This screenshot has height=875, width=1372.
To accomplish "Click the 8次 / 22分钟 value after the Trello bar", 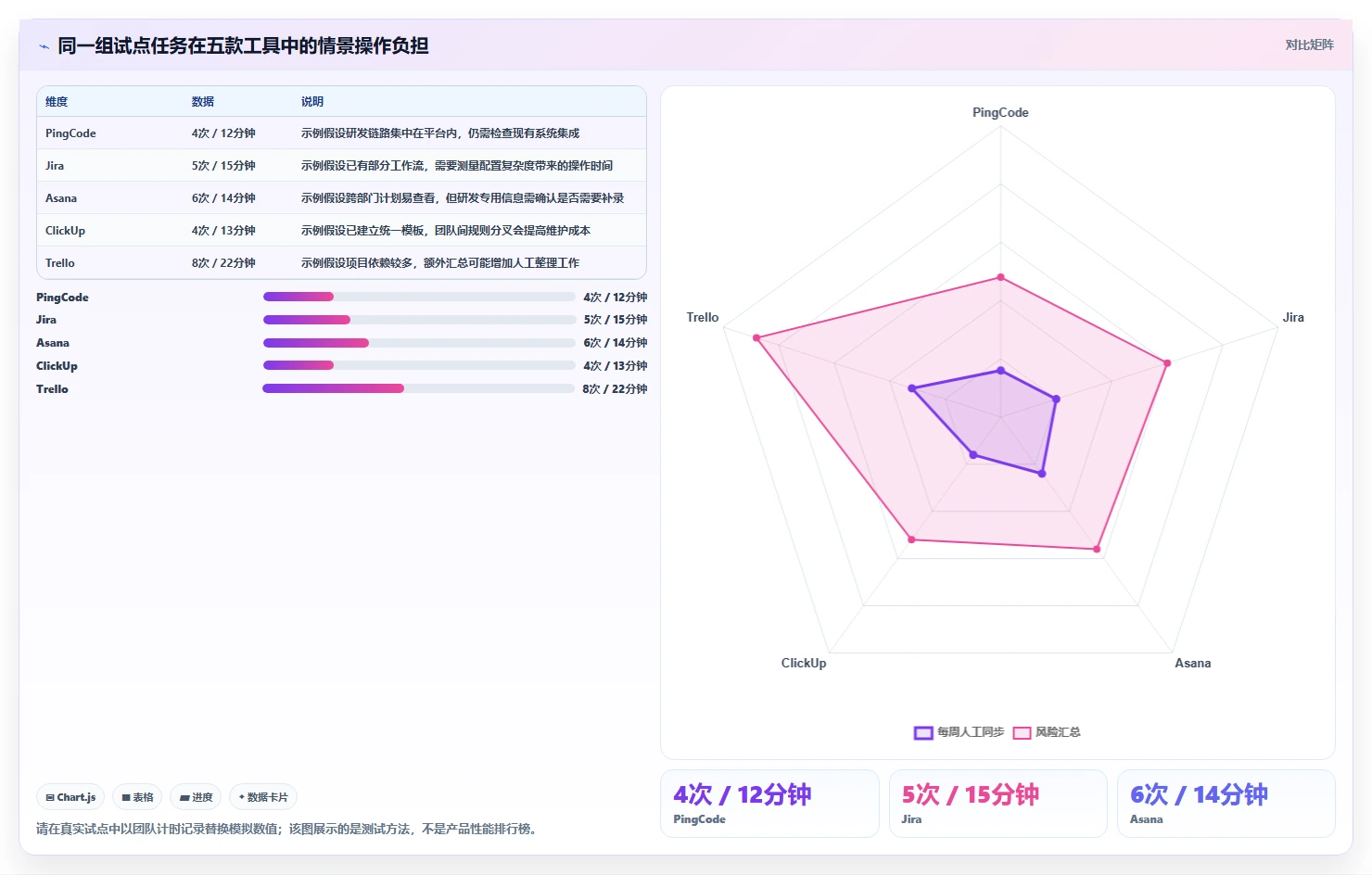I will click(x=615, y=389).
